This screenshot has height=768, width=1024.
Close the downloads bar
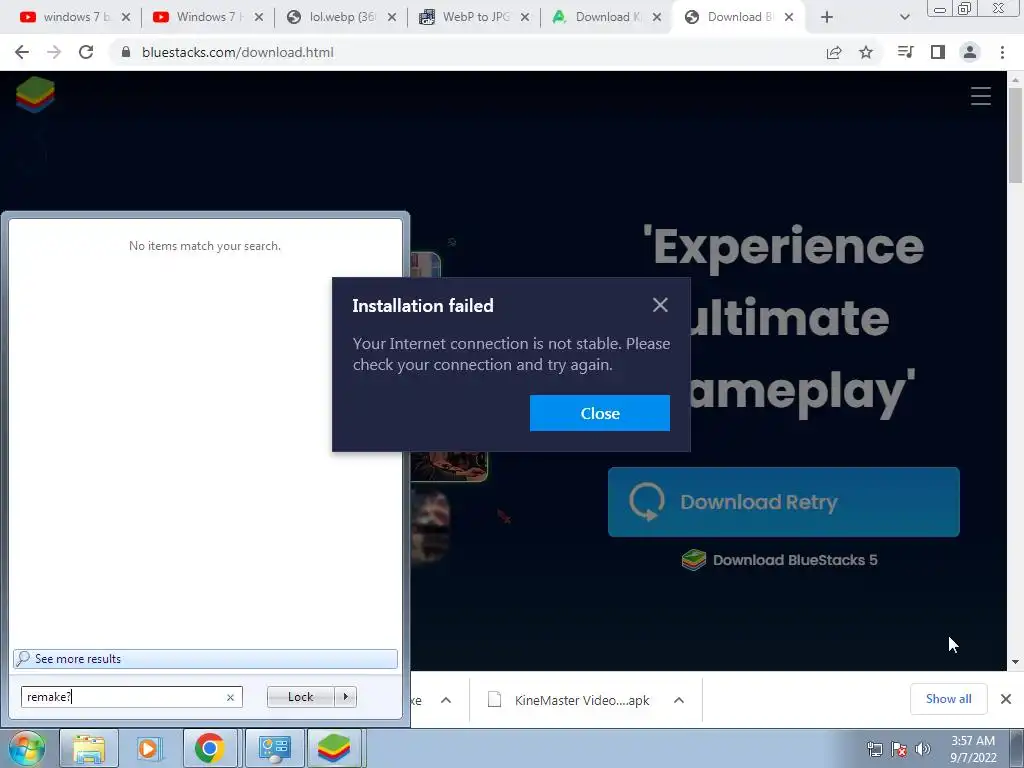coord(1006,699)
